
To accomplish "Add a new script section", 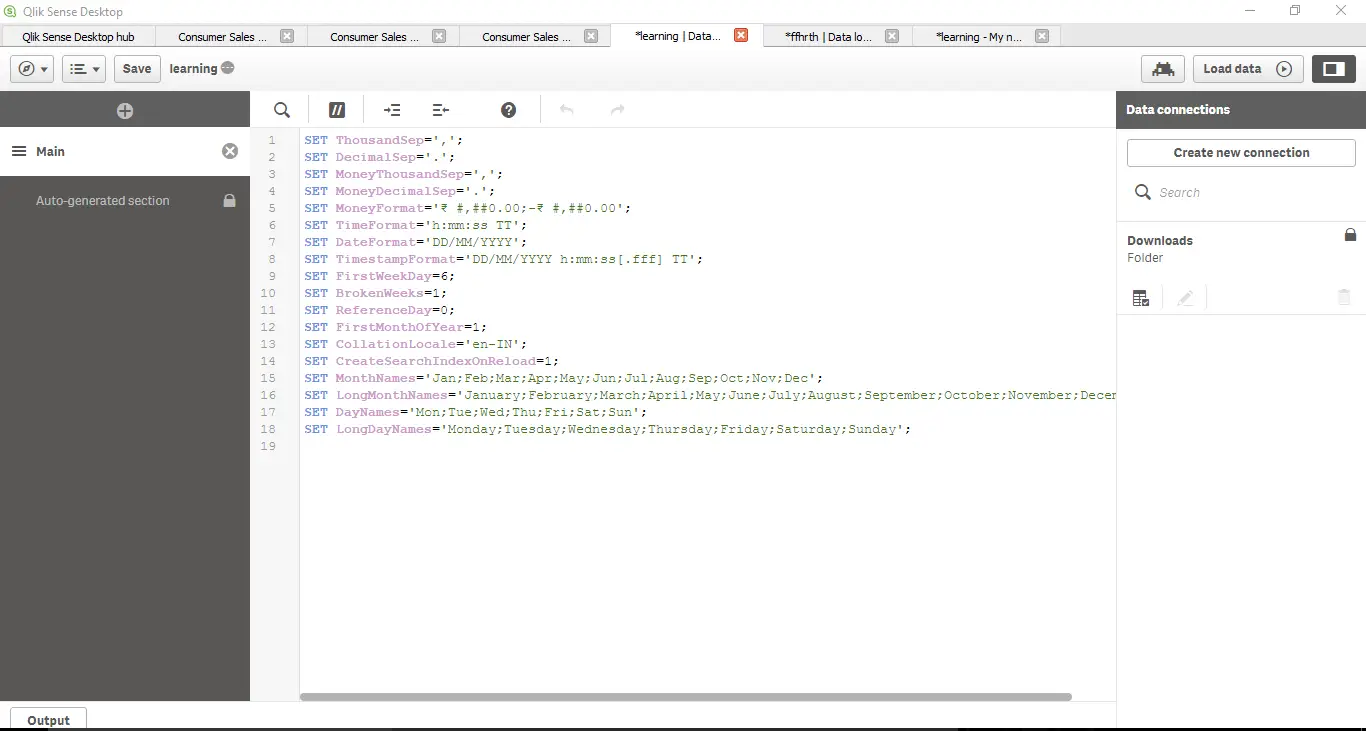I will (x=125, y=111).
